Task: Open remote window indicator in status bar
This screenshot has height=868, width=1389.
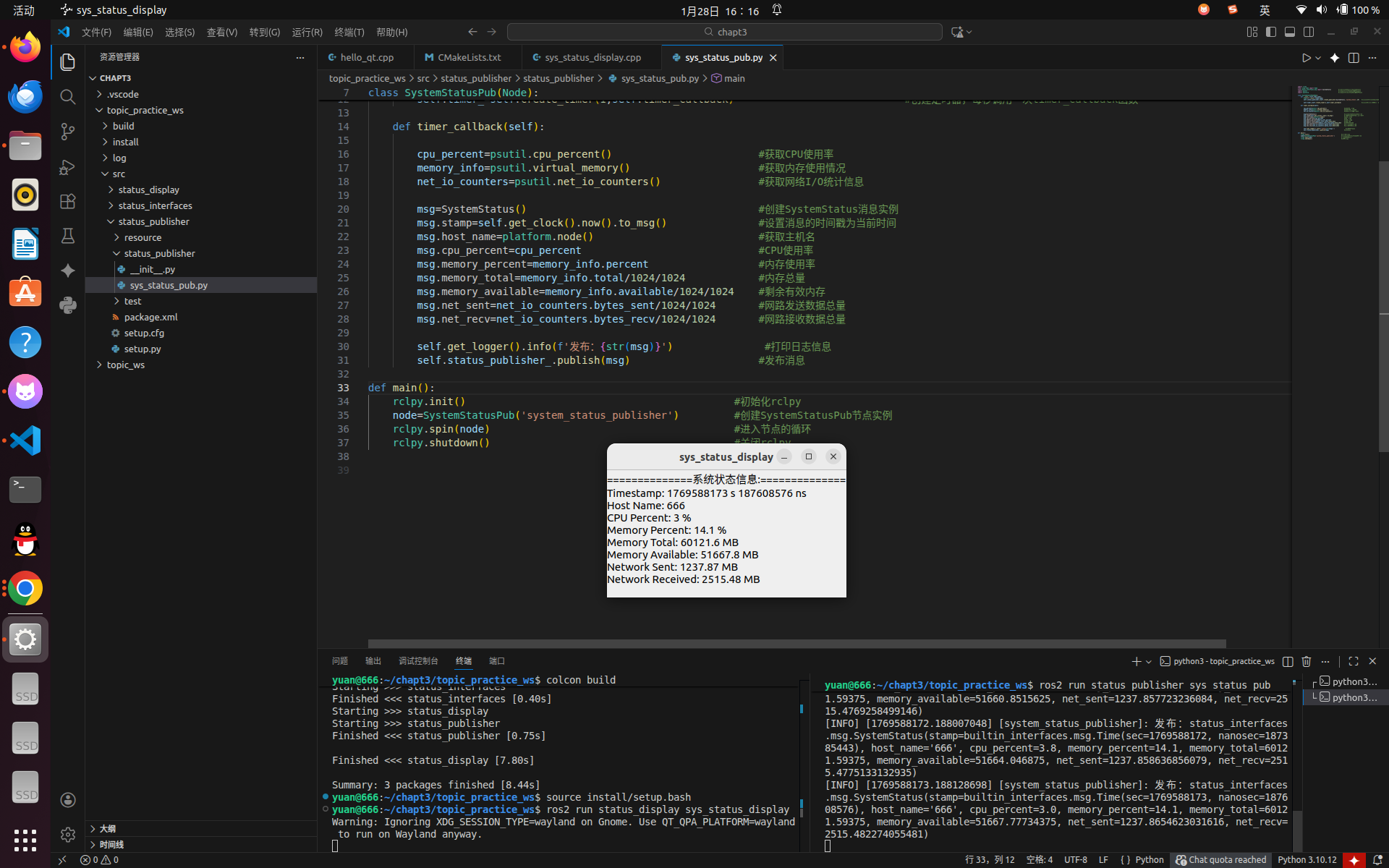Action: tap(62, 860)
